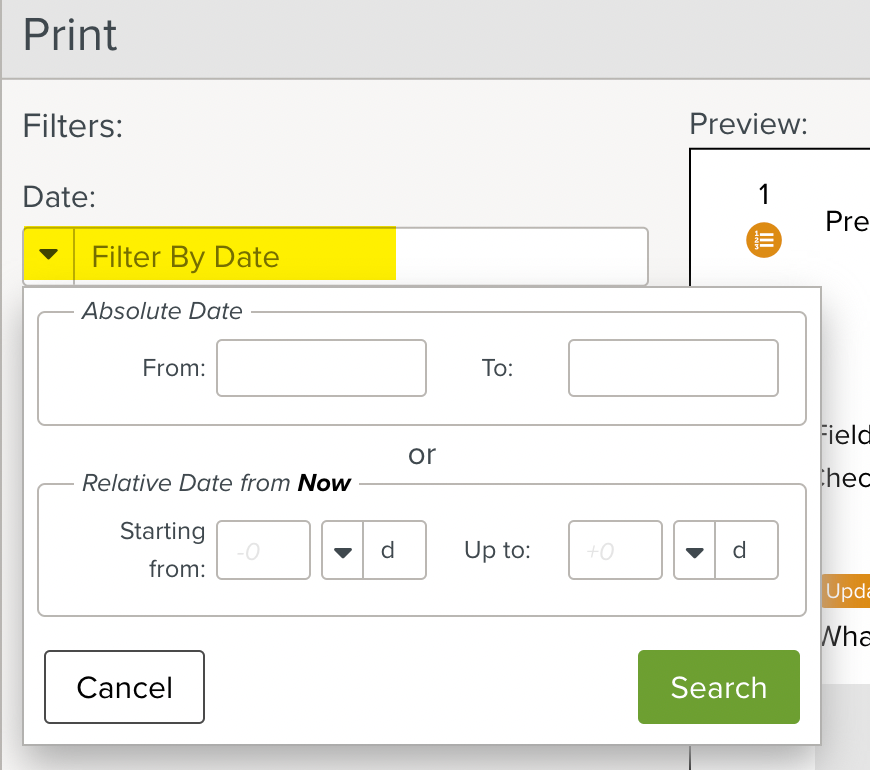Click the From date input field

pyautogui.click(x=320, y=368)
